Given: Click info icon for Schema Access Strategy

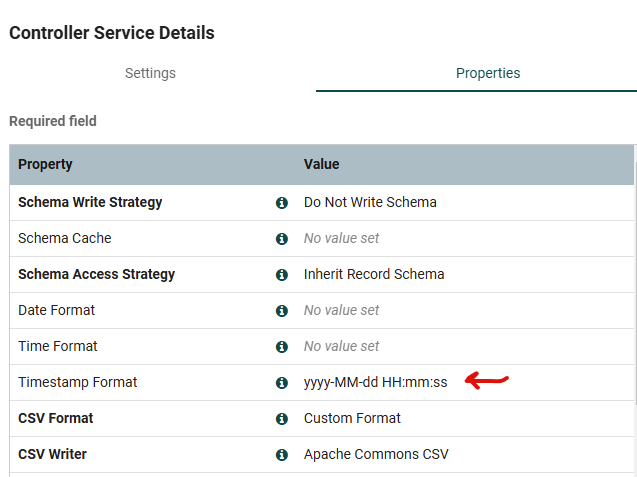Looking at the screenshot, I should (x=282, y=275).
